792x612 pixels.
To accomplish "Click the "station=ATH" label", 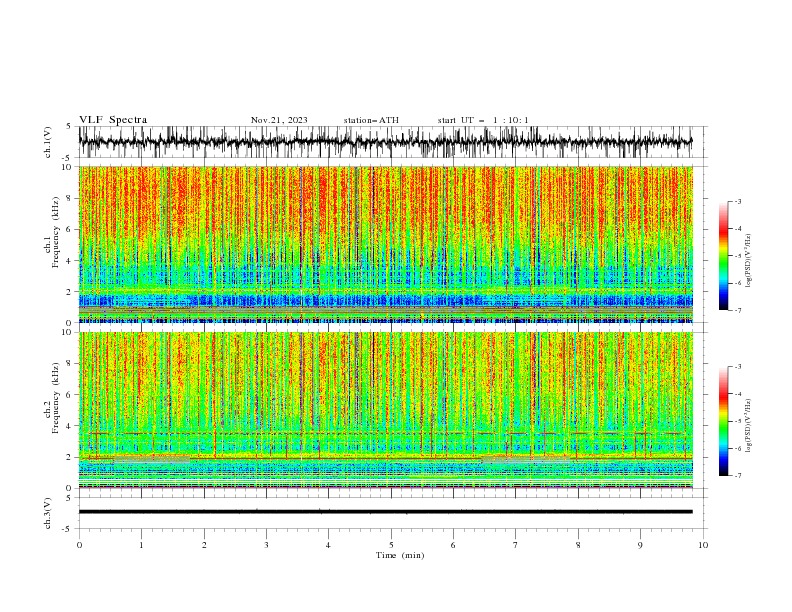I will 371,120.
